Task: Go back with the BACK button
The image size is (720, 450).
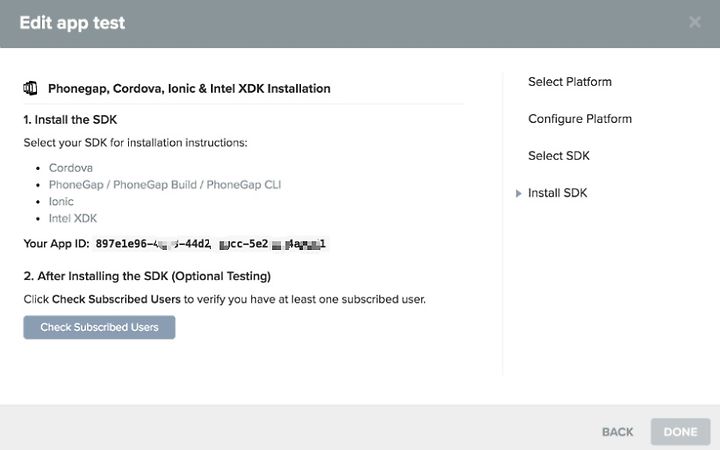Action: (x=618, y=432)
